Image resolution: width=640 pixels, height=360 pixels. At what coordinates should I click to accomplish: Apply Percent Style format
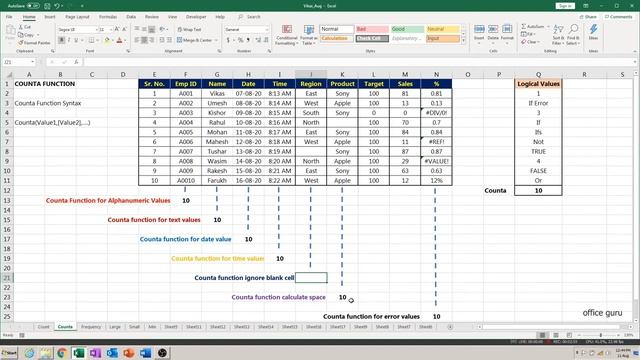(x=240, y=40)
